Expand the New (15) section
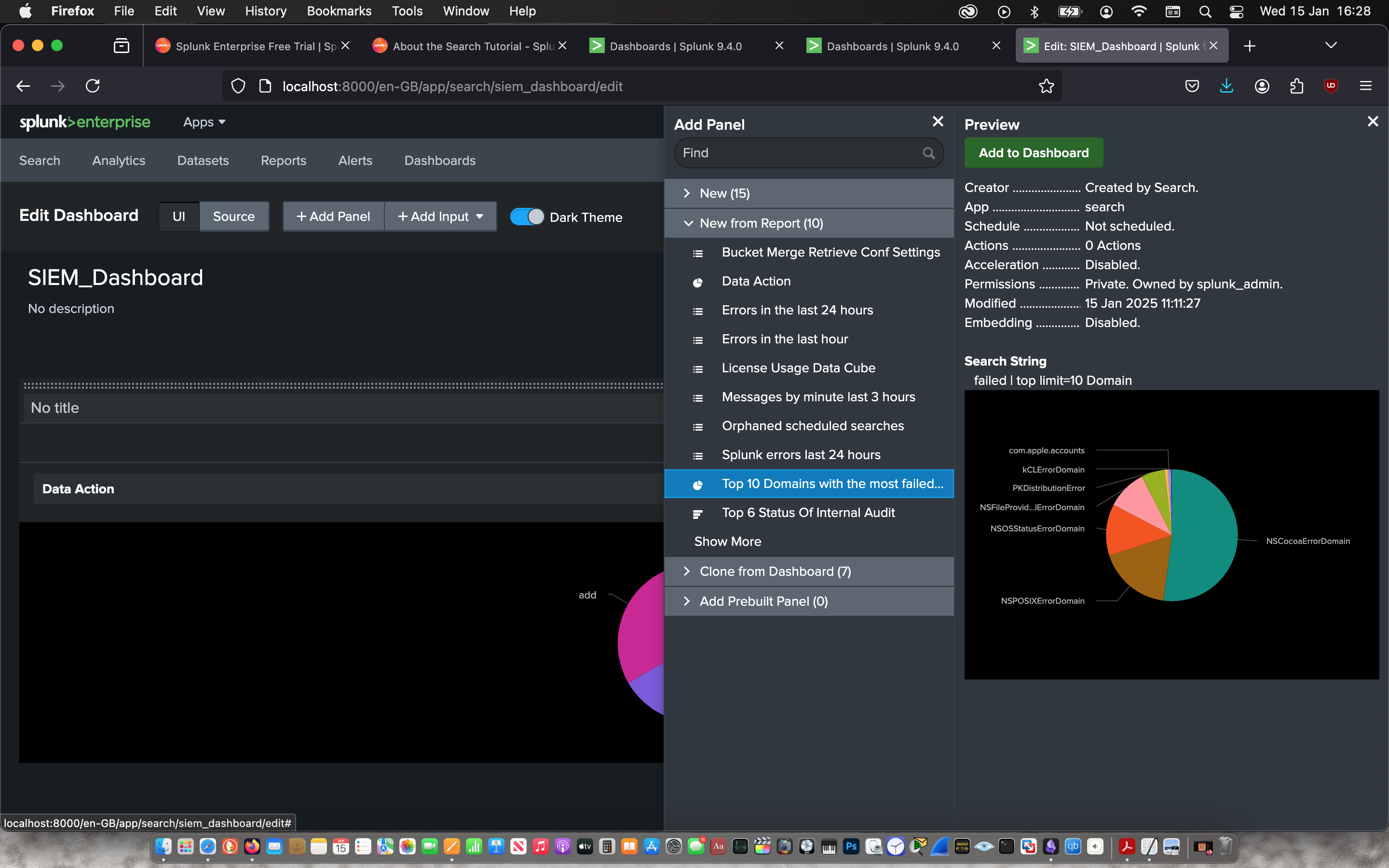 point(724,193)
